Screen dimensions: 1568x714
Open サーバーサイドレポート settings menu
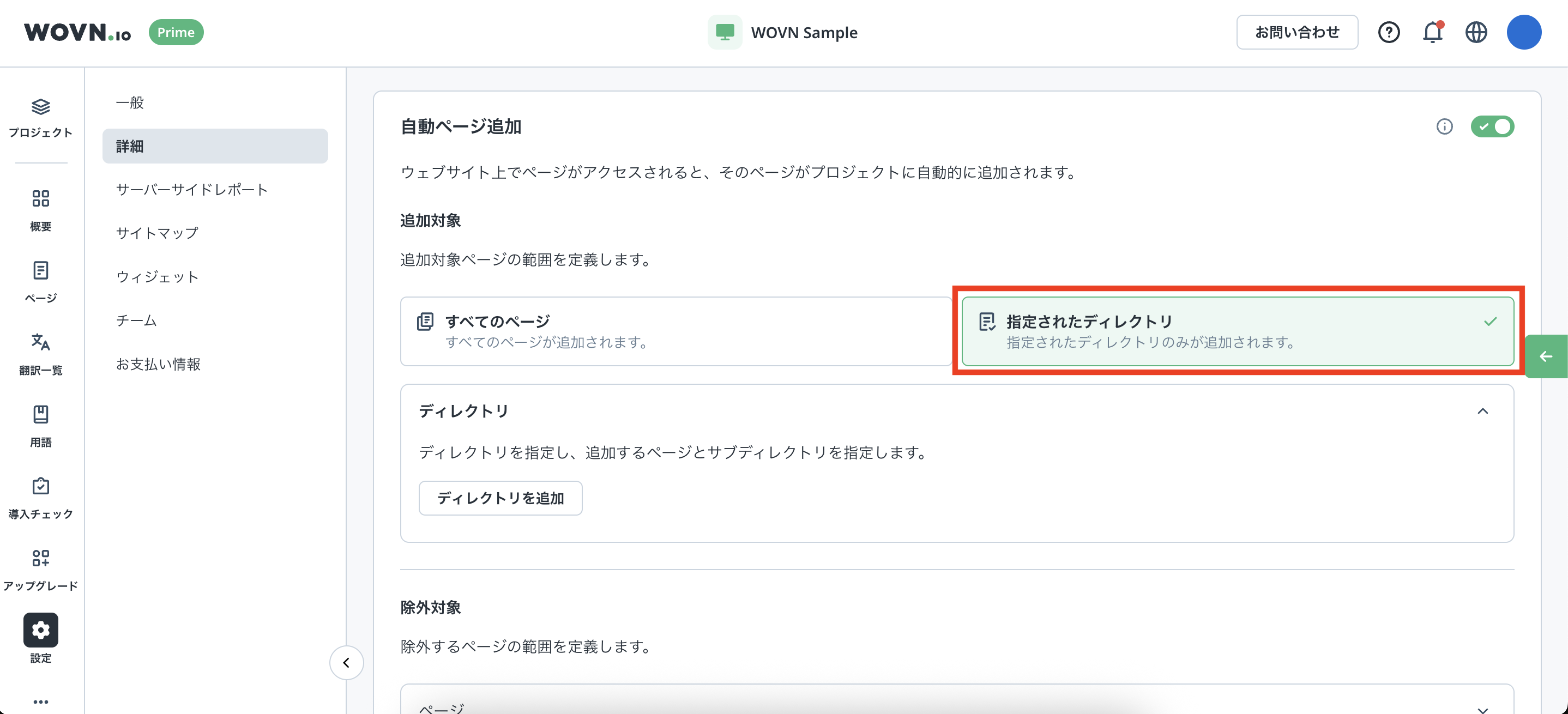point(192,190)
